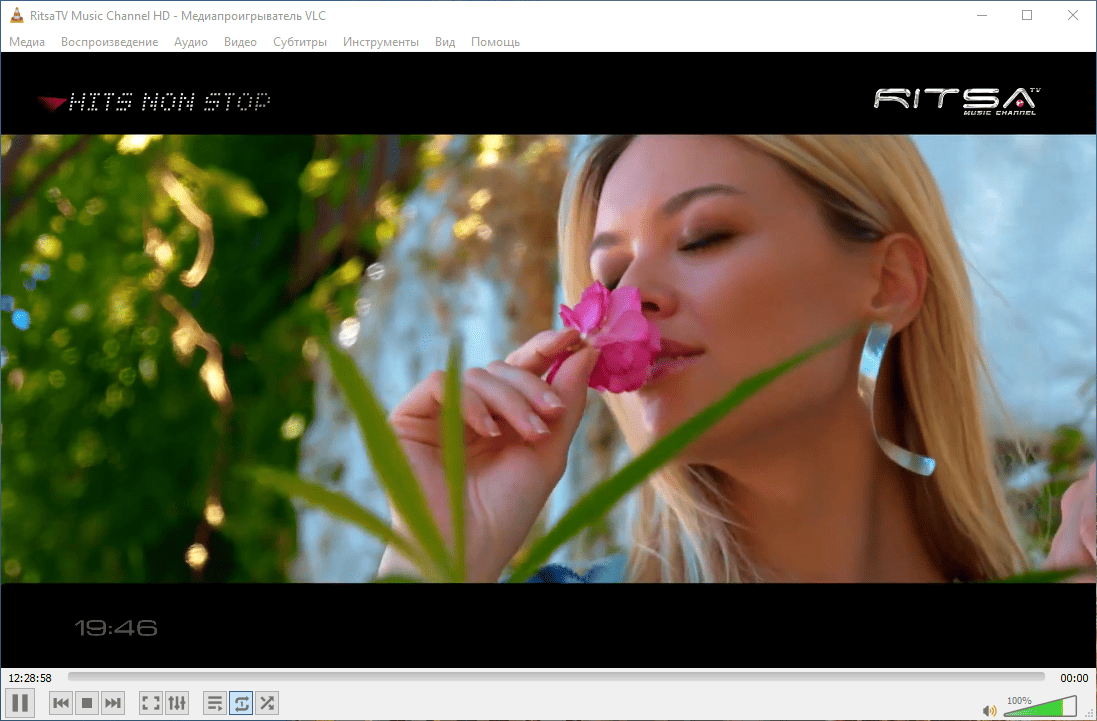Click the remaining time 00:00 label
1097x721 pixels.
coord(1074,678)
